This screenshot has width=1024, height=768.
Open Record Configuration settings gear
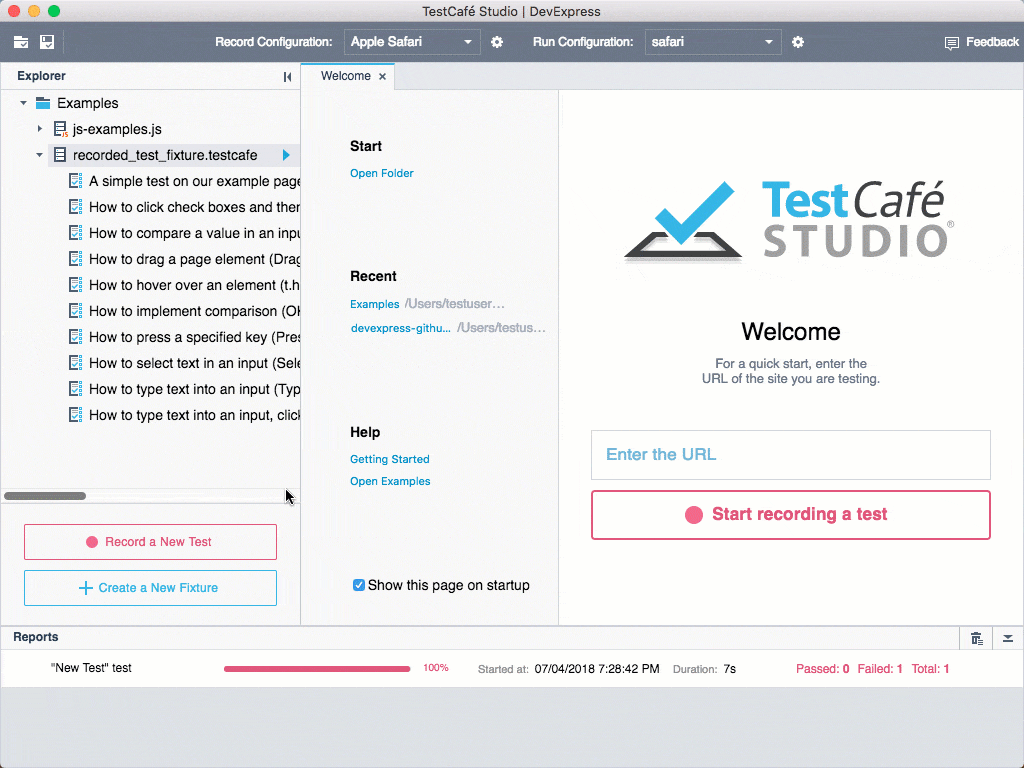tap(497, 42)
